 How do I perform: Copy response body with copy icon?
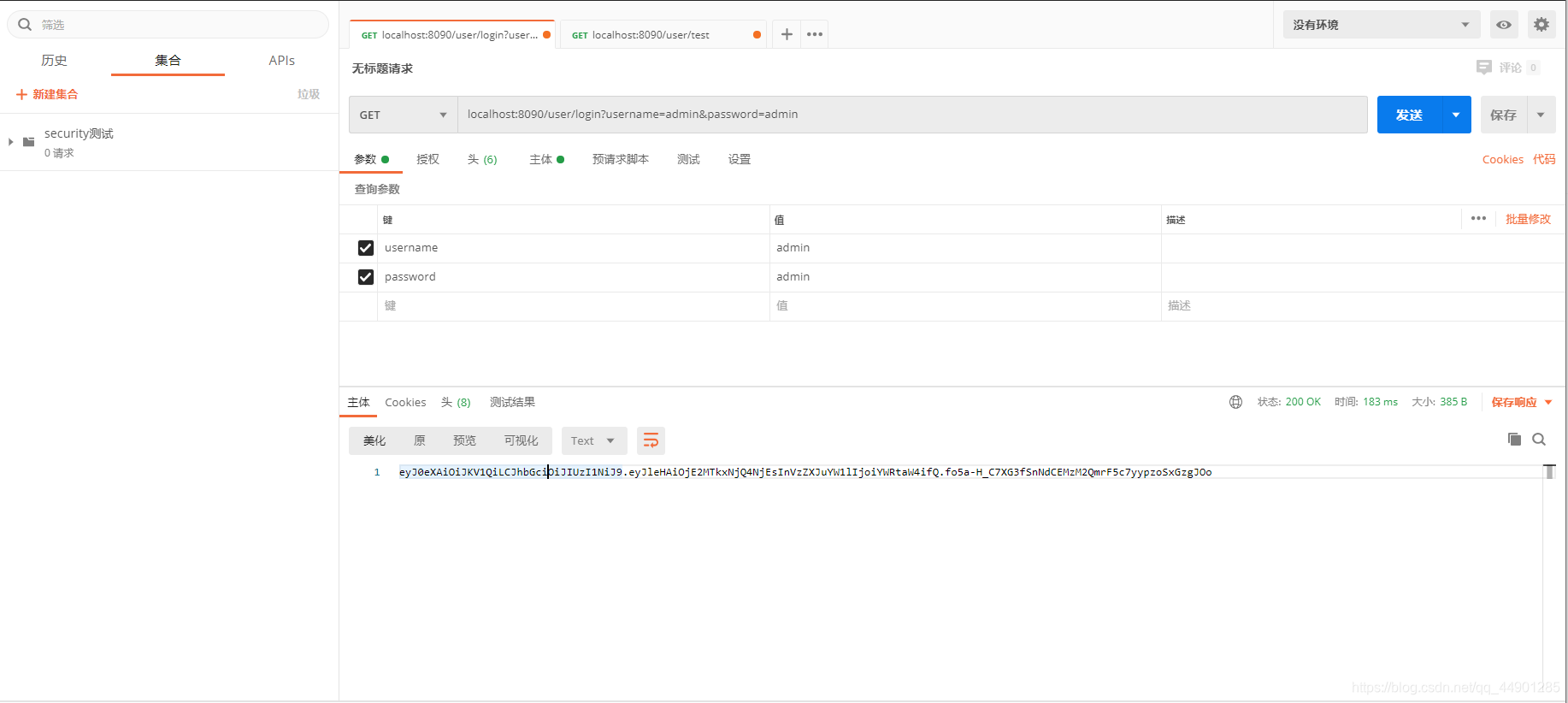point(1514,439)
